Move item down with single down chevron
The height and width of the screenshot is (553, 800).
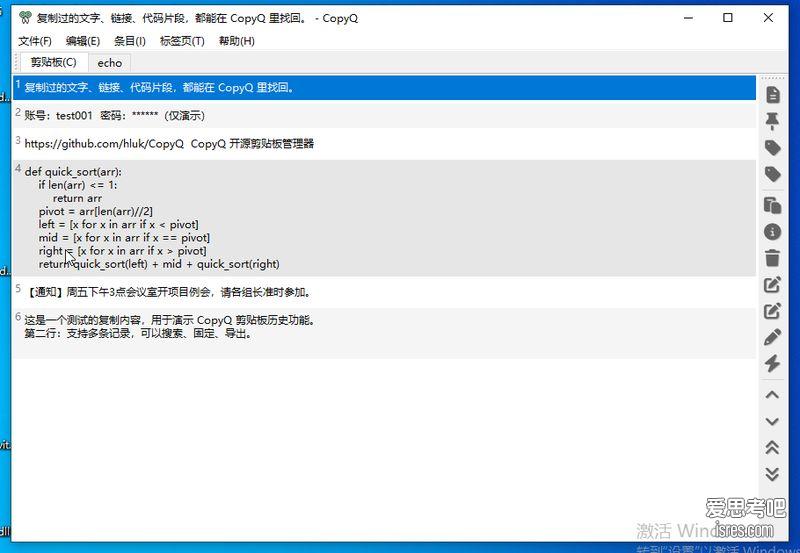[772, 421]
